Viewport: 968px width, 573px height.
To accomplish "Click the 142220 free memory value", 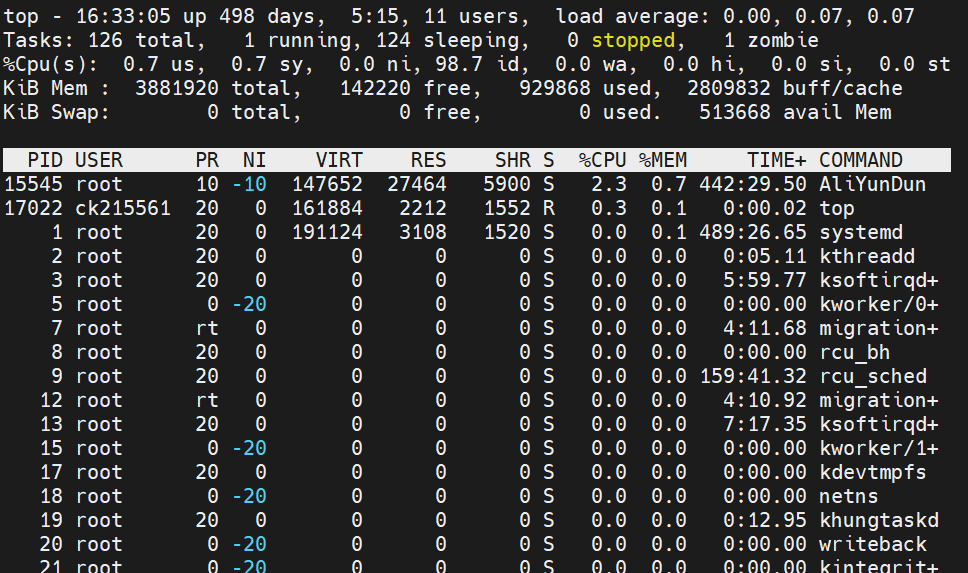I will pyautogui.click(x=375, y=88).
